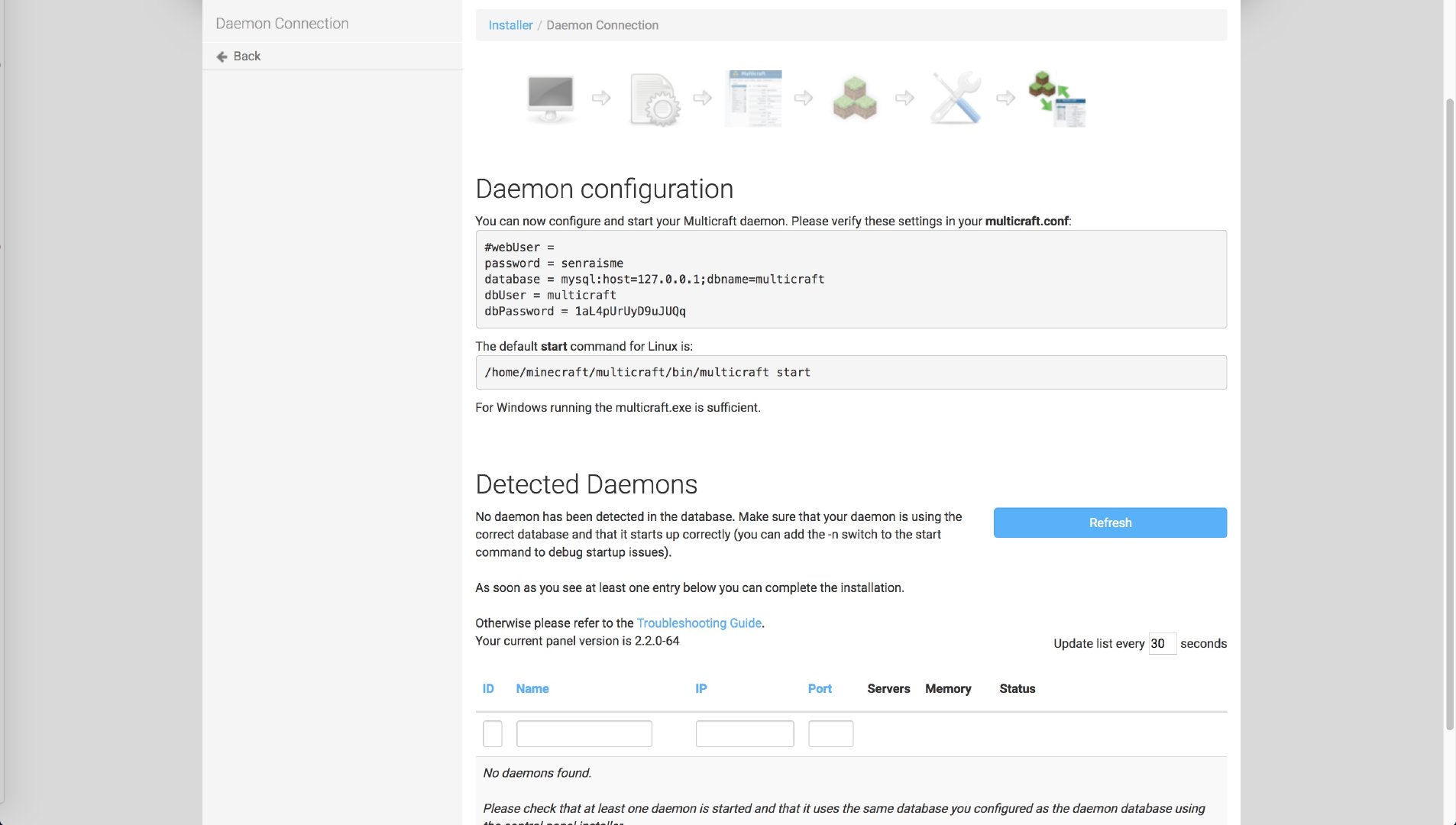Click the Name filter input field
The image size is (1456, 825).
584,734
